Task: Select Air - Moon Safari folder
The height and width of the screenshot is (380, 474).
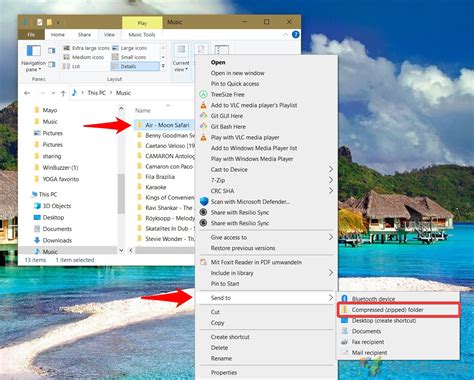Action: coord(165,125)
